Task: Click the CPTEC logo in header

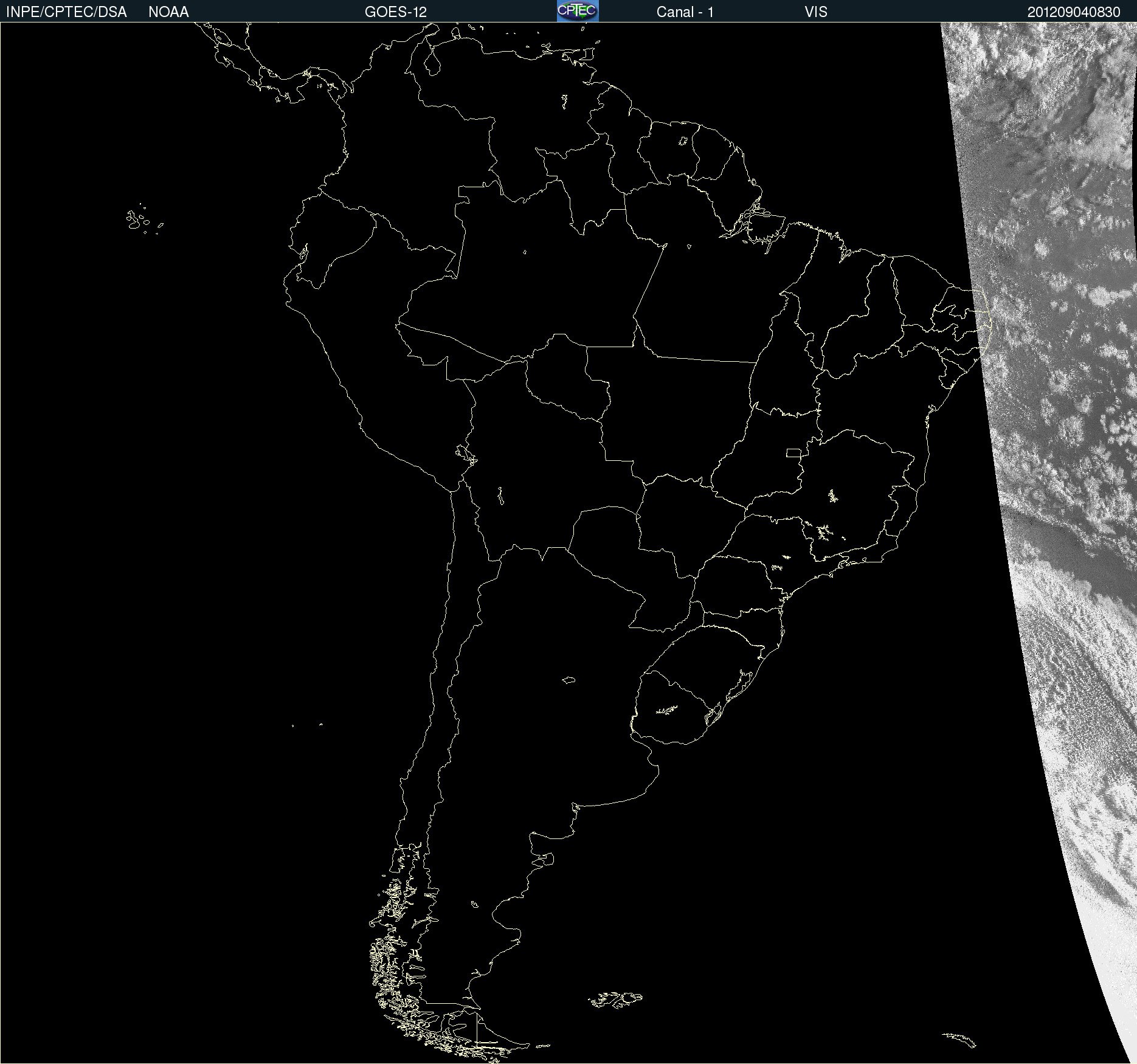Action: tap(578, 11)
